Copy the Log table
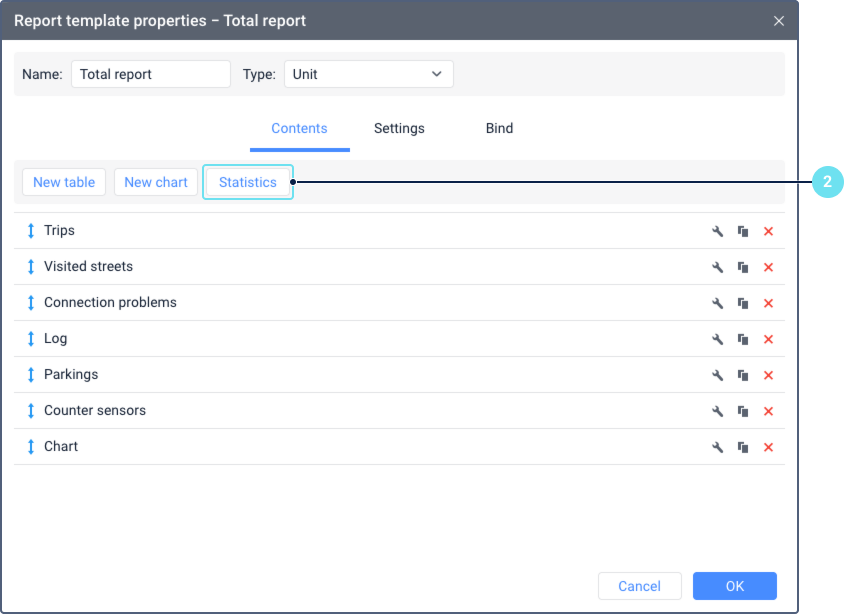 click(x=743, y=339)
